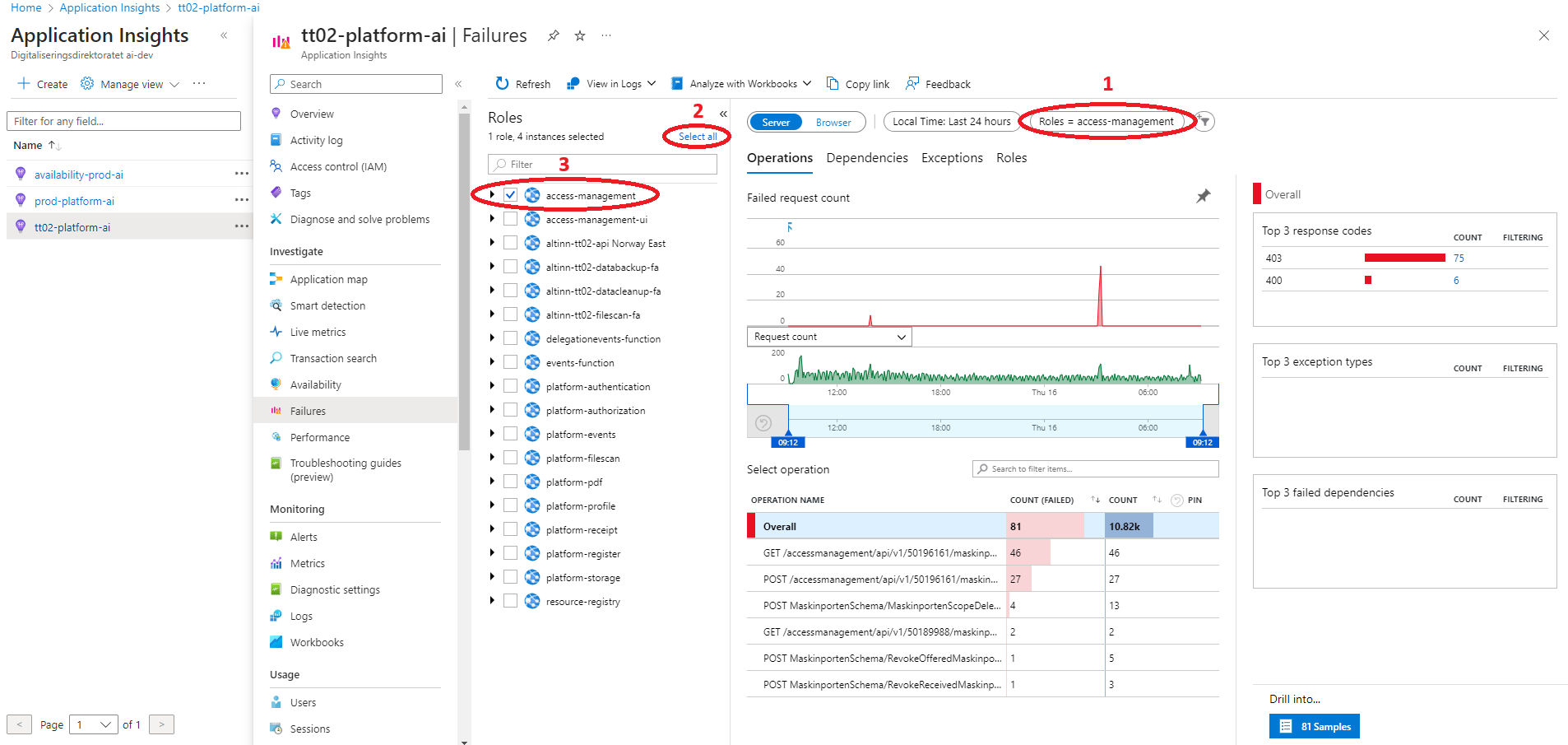Open the 81 Samples drill-in button
The height and width of the screenshot is (745, 1568).
1314,726
